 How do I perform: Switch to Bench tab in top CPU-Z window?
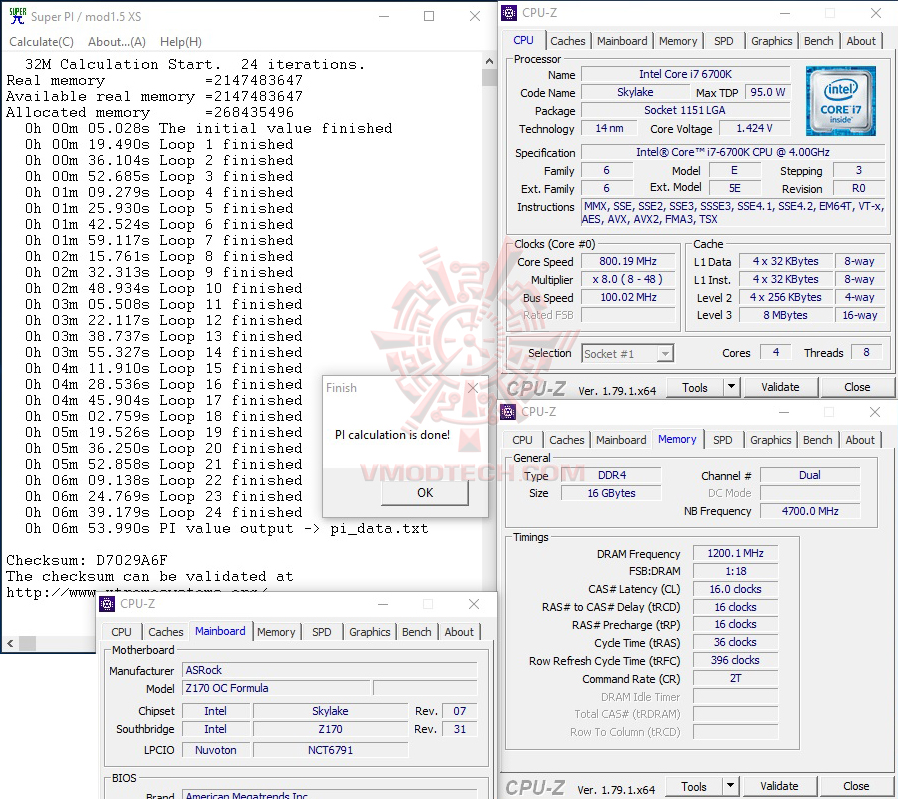coord(818,41)
